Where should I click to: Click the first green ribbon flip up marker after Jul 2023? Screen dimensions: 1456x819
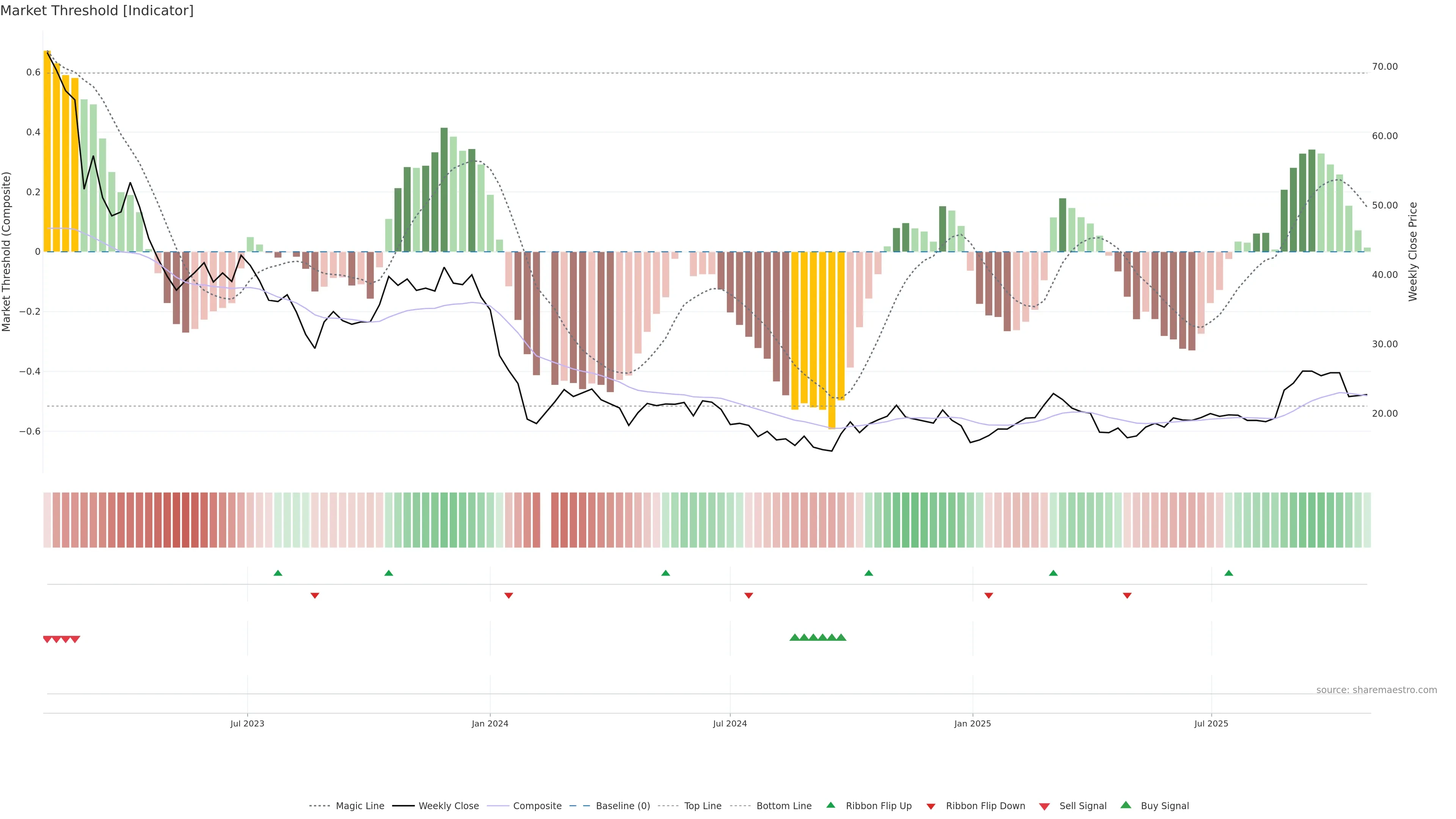pyautogui.click(x=278, y=573)
